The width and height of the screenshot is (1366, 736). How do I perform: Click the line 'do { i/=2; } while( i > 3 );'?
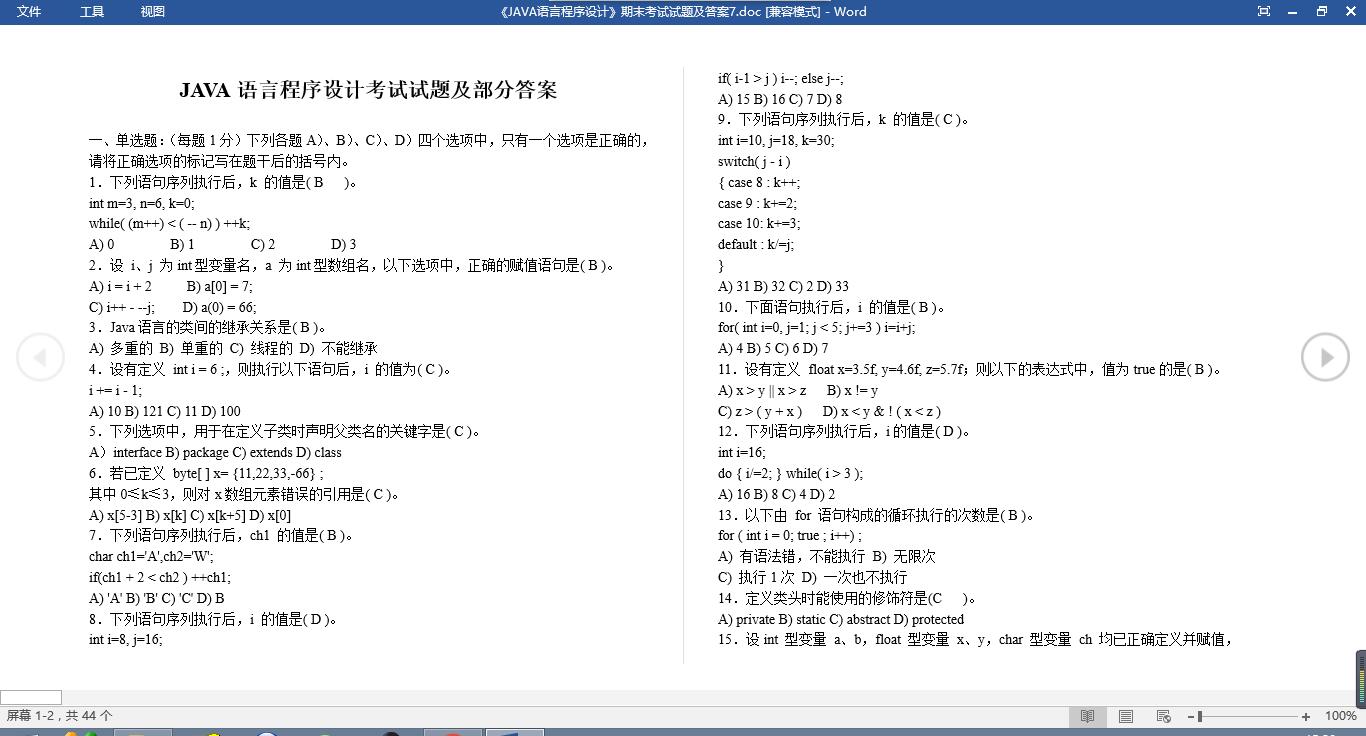[790, 473]
